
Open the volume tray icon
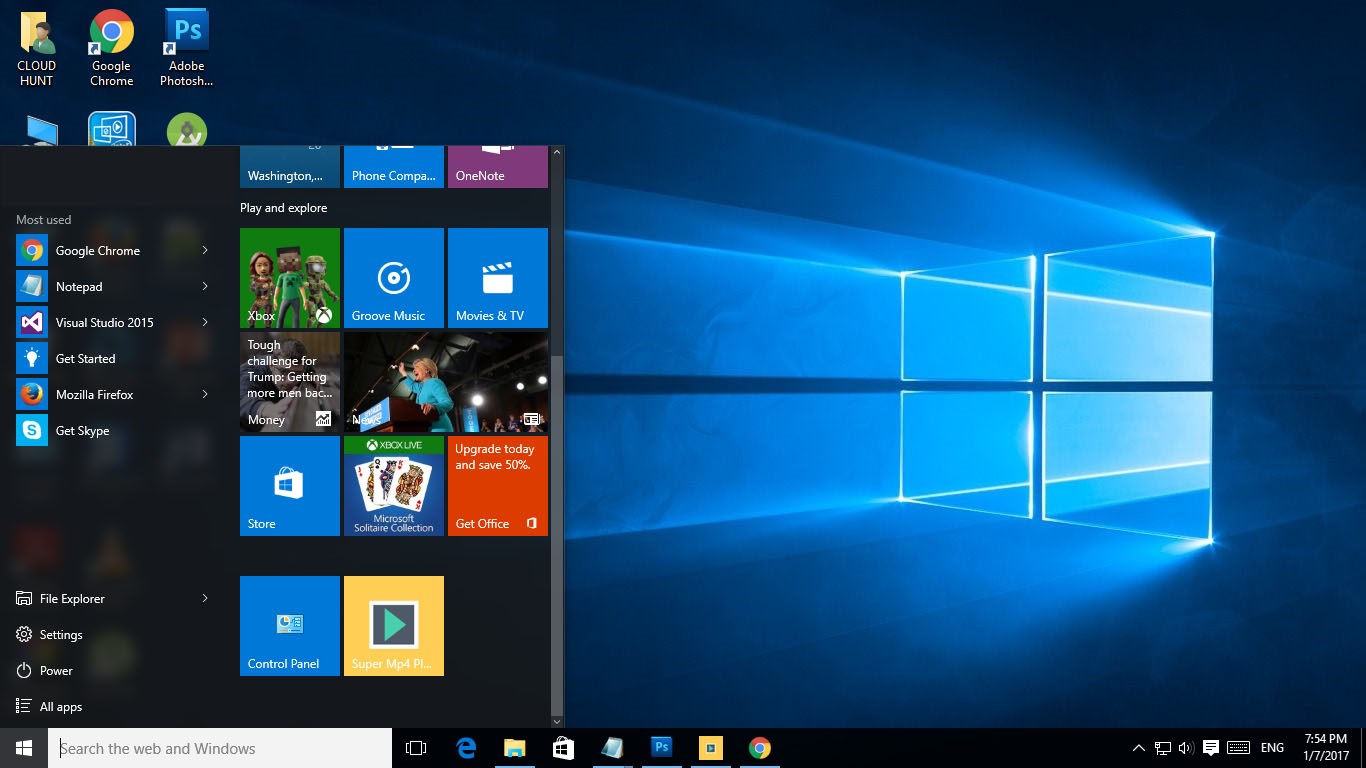(1186, 748)
